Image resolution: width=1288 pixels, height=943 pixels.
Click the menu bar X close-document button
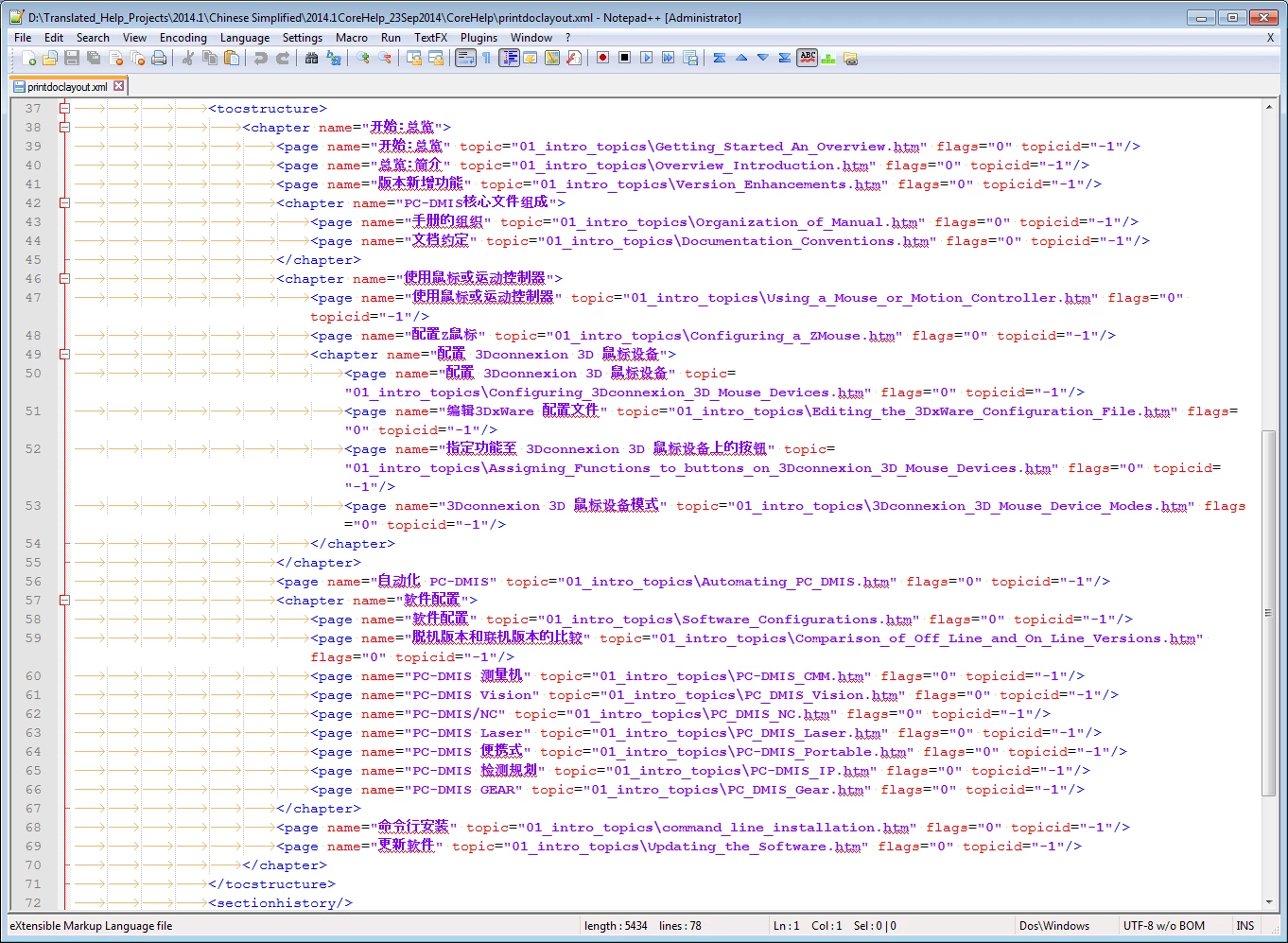tap(1270, 38)
